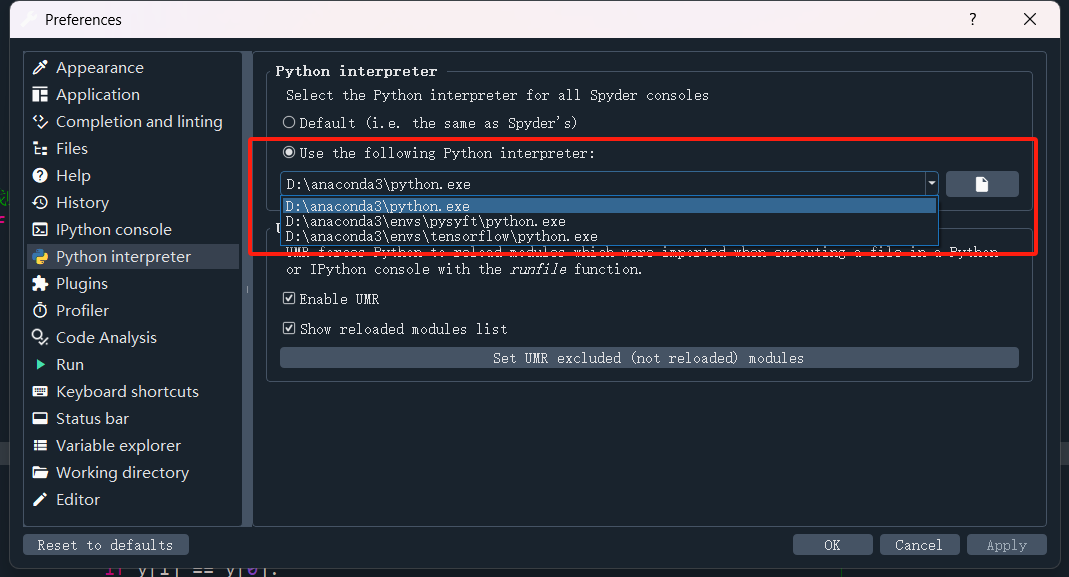Click the browse file icon button

[982, 184]
